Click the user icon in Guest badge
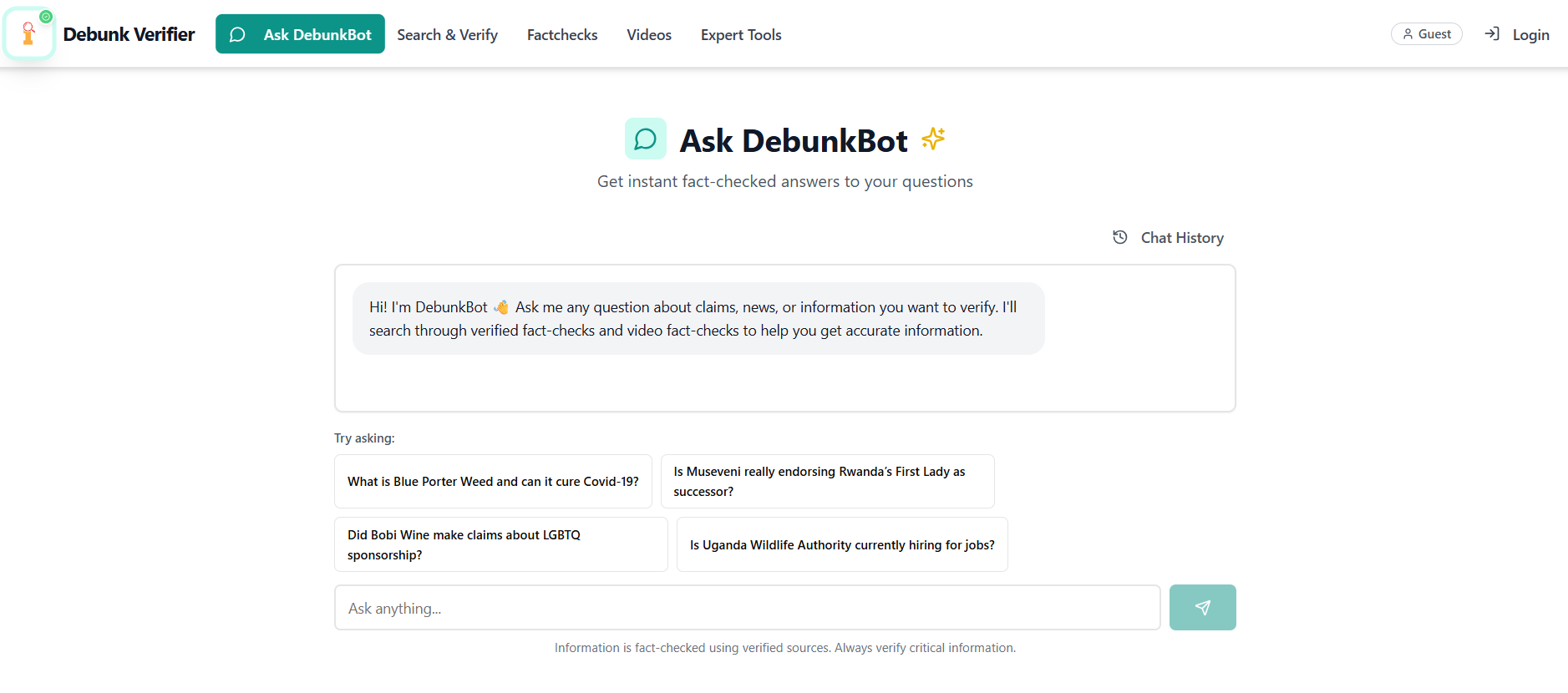Viewport: 1568px width, 693px height. pyautogui.click(x=1408, y=34)
